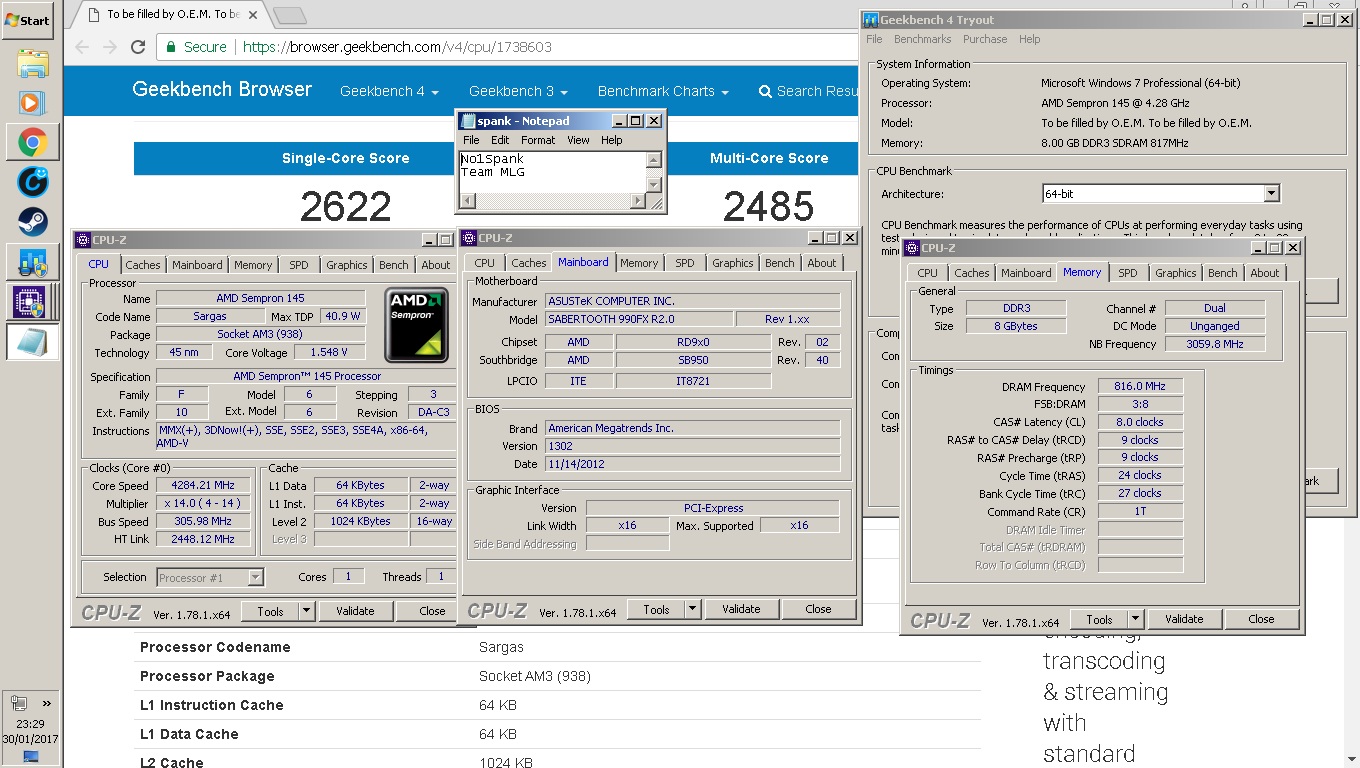Open Geekbench 4 Benchmarks menu
This screenshot has height=768, width=1360.
922,39
